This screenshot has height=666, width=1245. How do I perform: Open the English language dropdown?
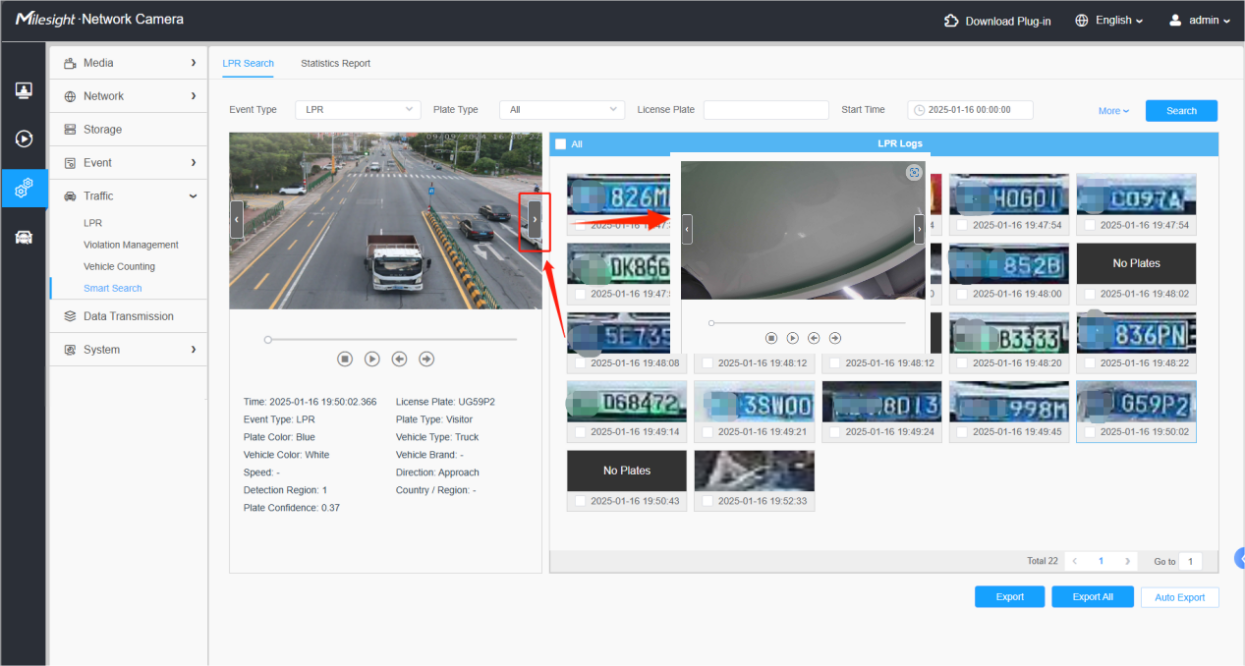[1109, 21]
